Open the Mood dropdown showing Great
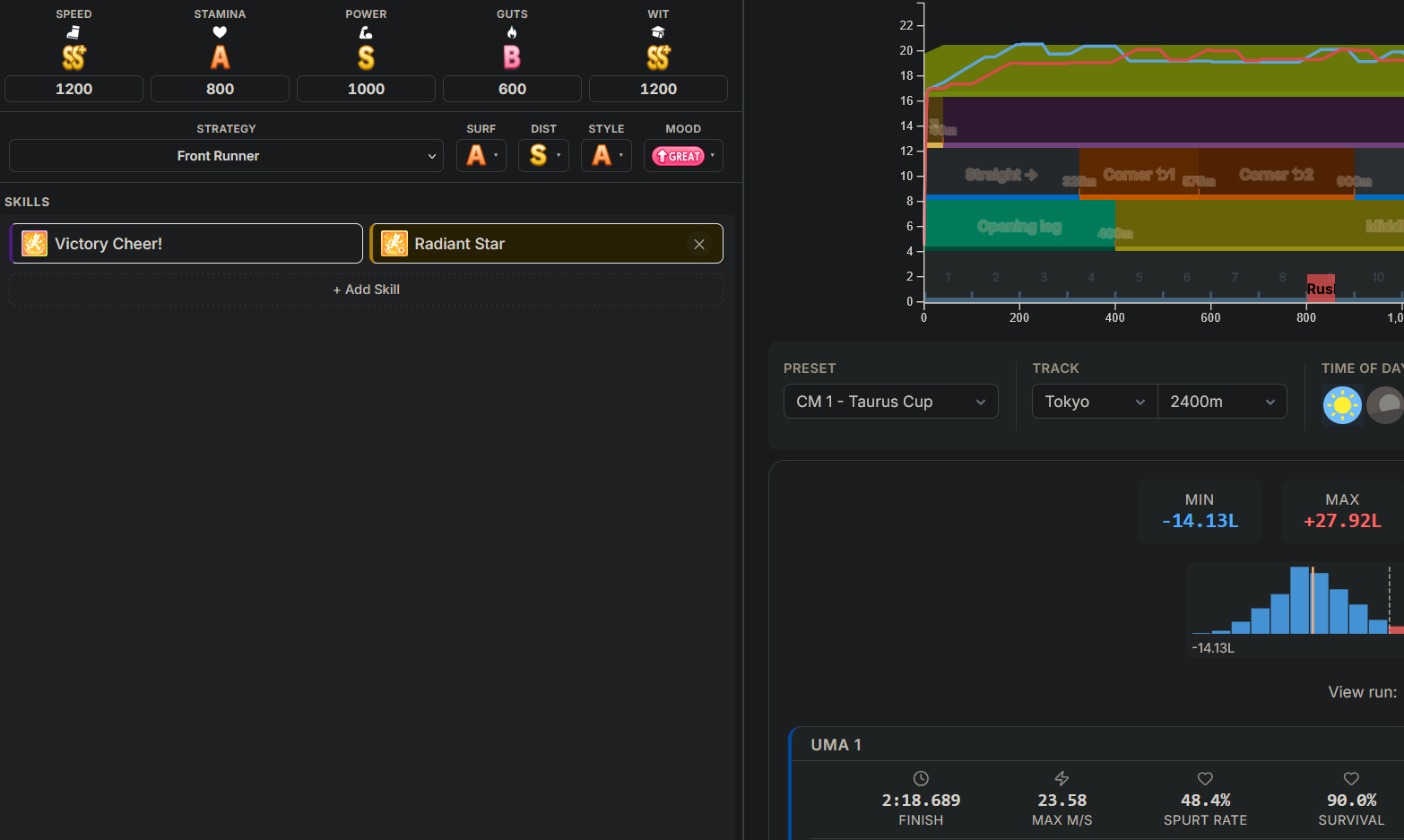Screen dimensions: 1404x840 683,155
